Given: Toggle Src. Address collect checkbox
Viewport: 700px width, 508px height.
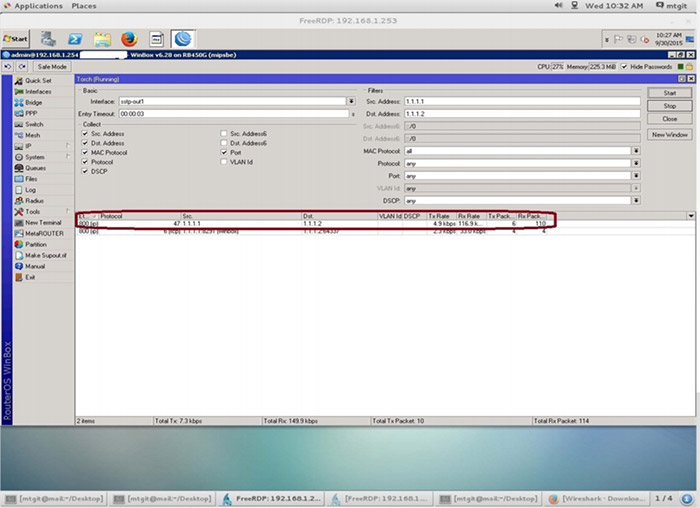Looking at the screenshot, I should (85, 133).
